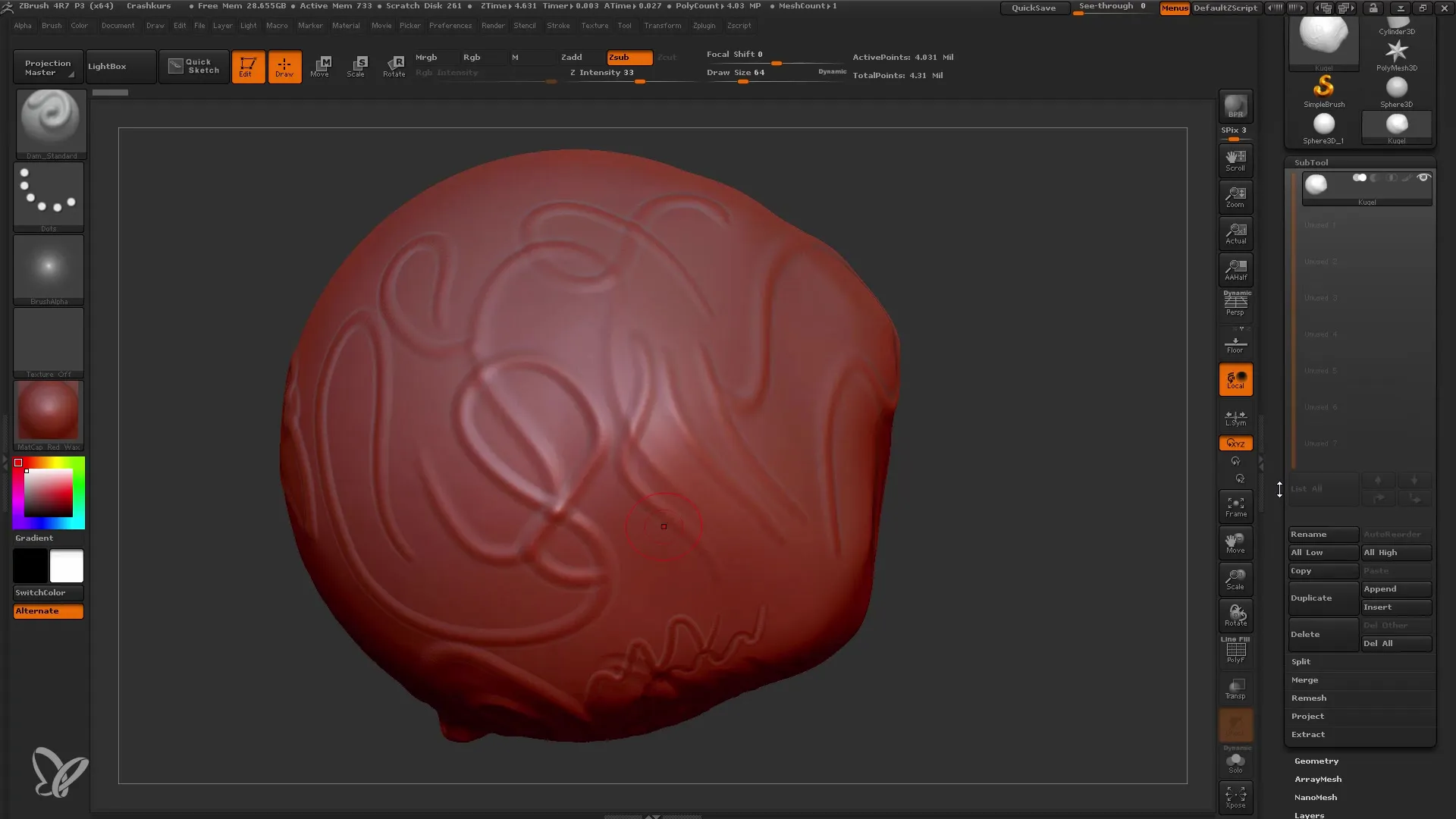Toggle Zadd sculpting mode
Screen dimensions: 1456x819
point(572,57)
